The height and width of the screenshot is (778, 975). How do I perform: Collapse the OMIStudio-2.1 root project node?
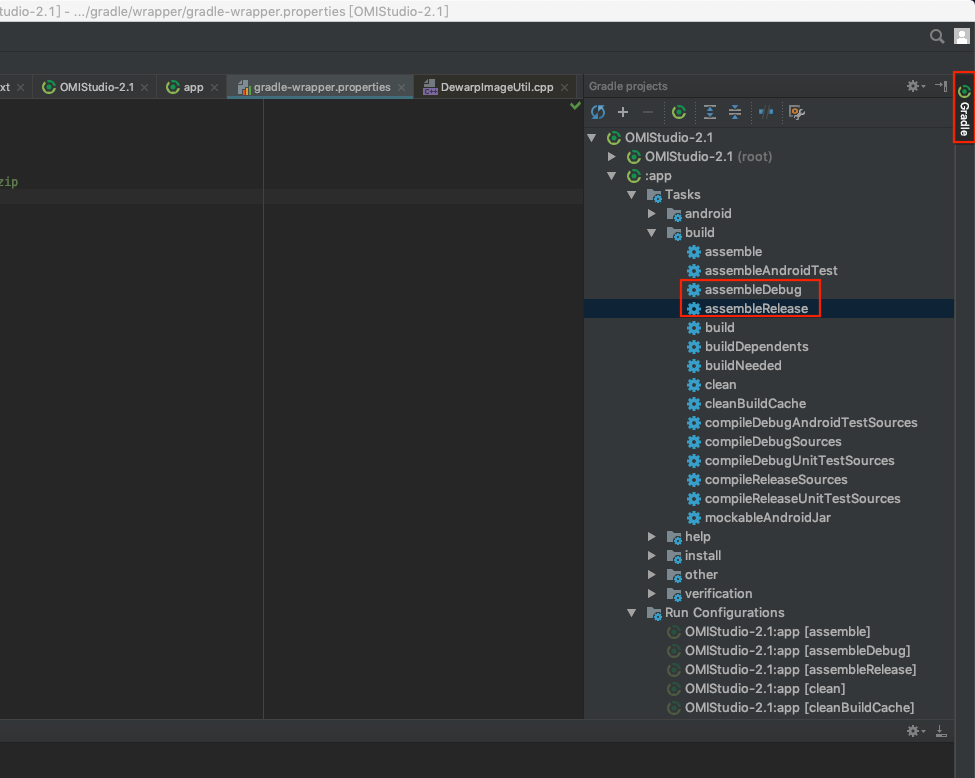[592, 138]
